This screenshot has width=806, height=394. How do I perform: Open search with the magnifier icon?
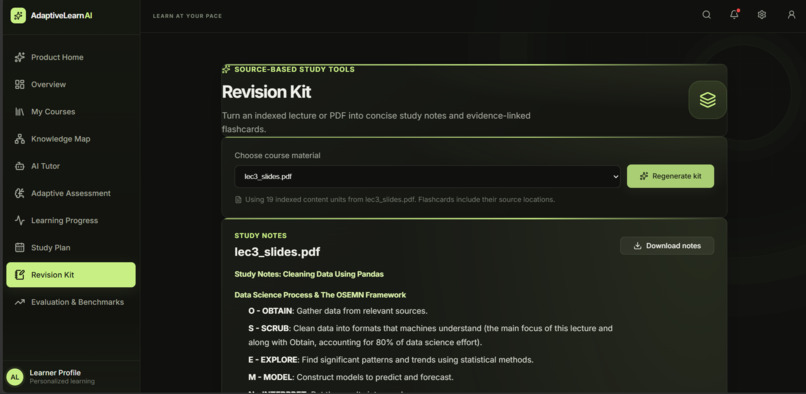pos(707,15)
